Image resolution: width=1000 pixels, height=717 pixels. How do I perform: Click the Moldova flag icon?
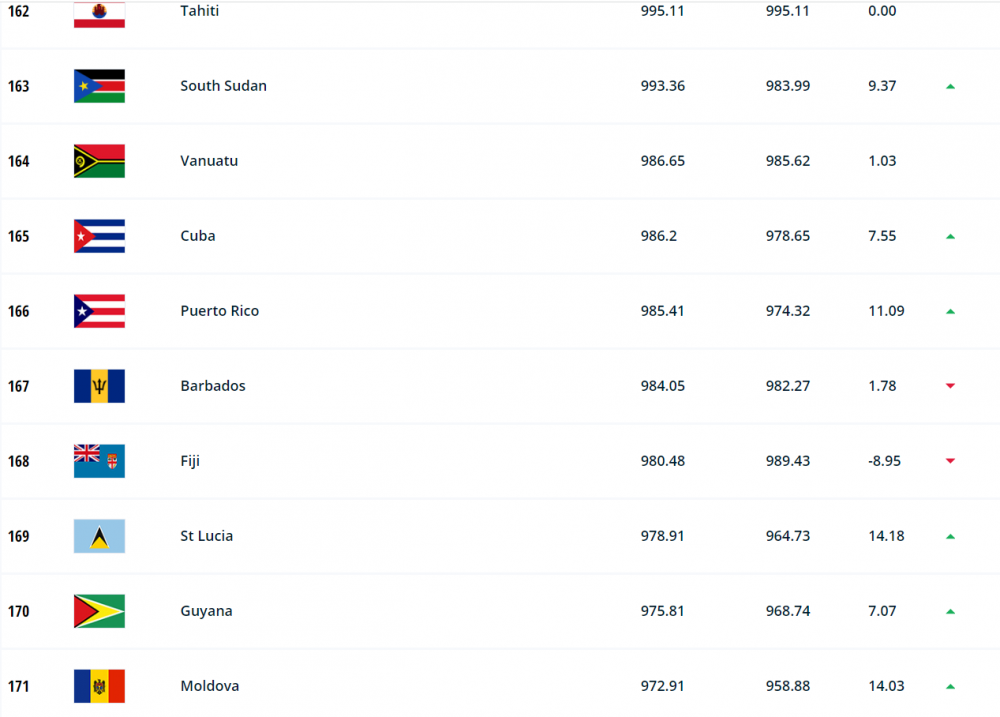(x=99, y=686)
